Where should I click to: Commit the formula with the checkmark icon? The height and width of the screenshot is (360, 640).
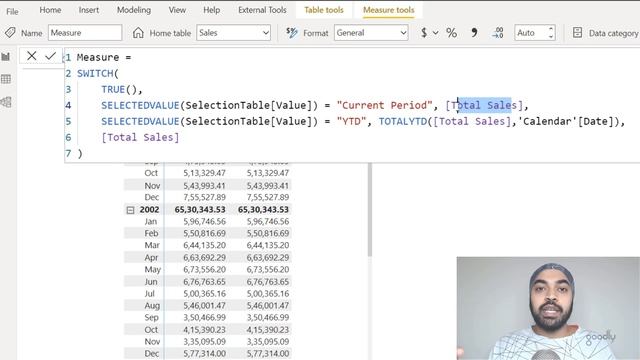coord(51,56)
